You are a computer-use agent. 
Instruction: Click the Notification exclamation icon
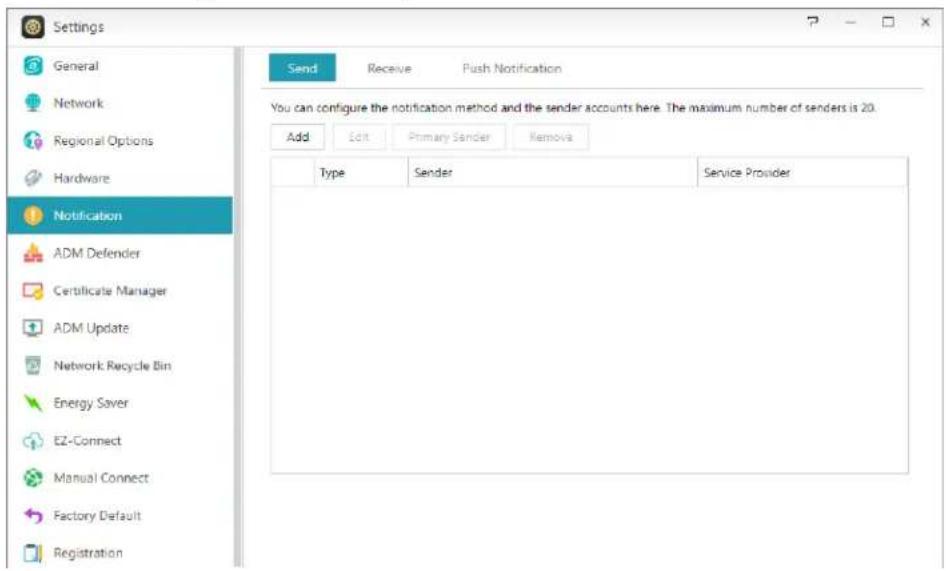[x=33, y=215]
